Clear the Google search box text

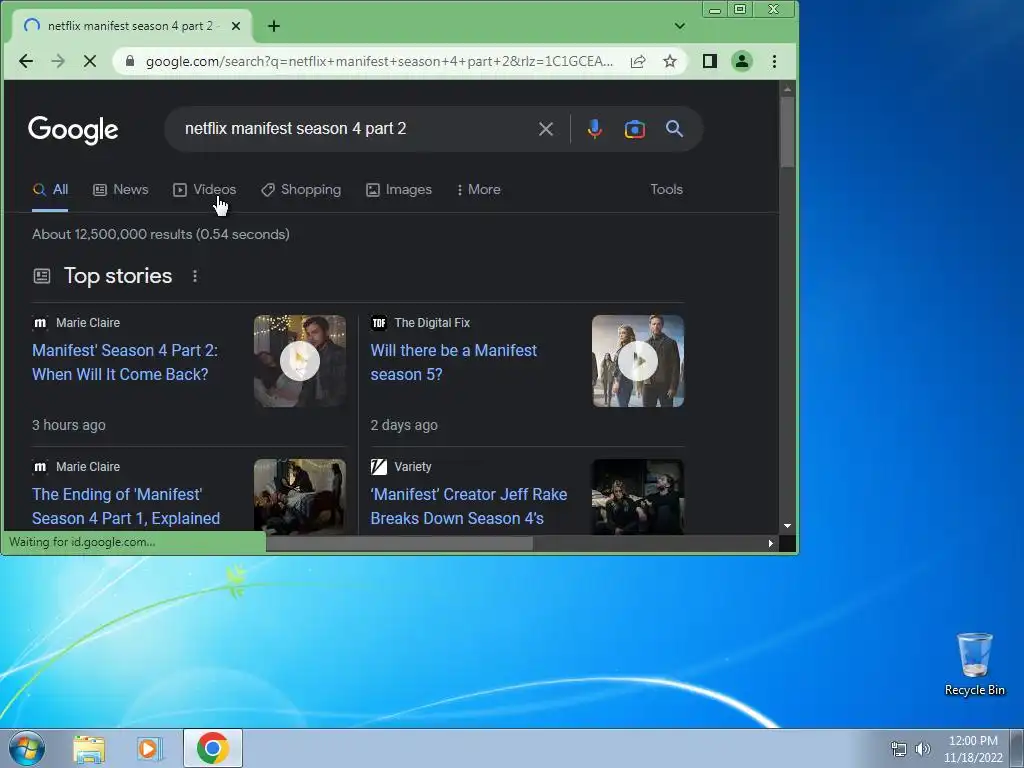click(546, 129)
